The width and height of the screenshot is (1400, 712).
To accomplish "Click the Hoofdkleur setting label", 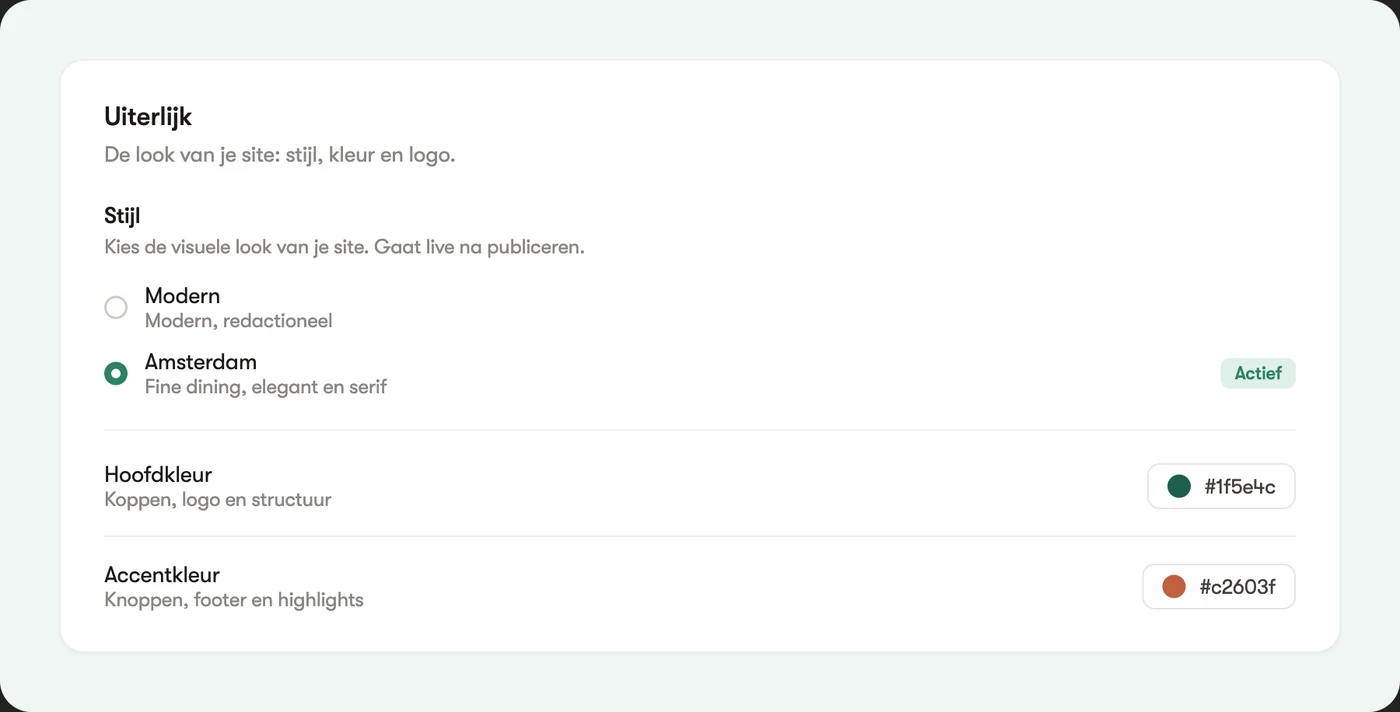I will click(158, 474).
